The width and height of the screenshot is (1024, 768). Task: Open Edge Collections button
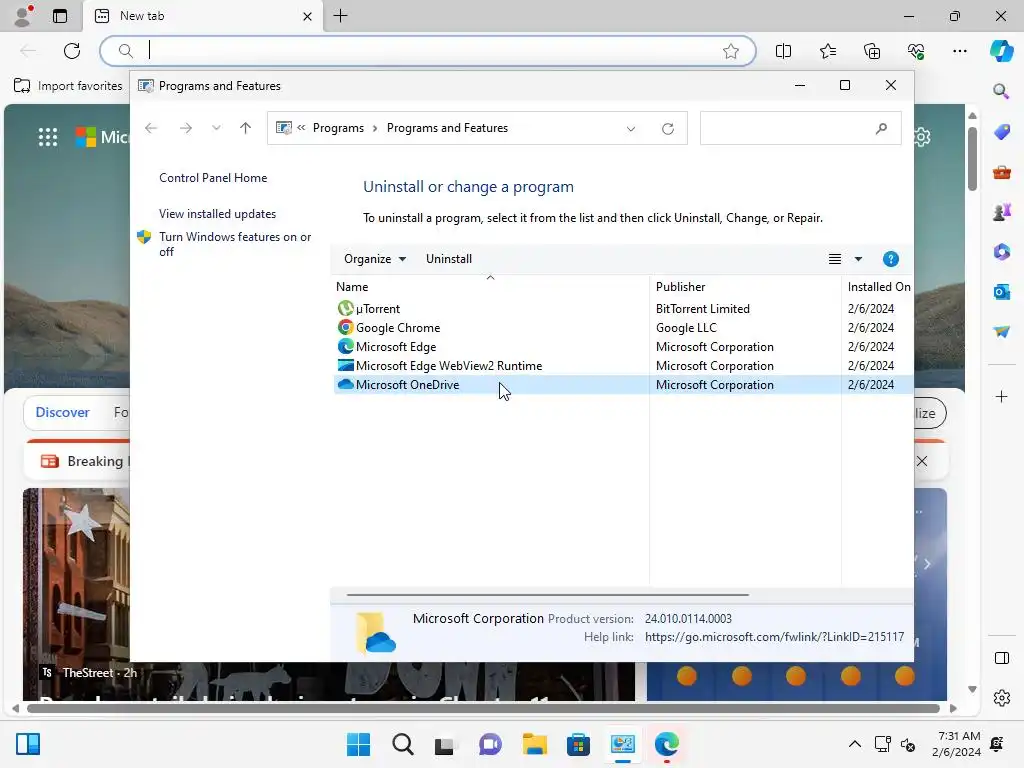[872, 51]
